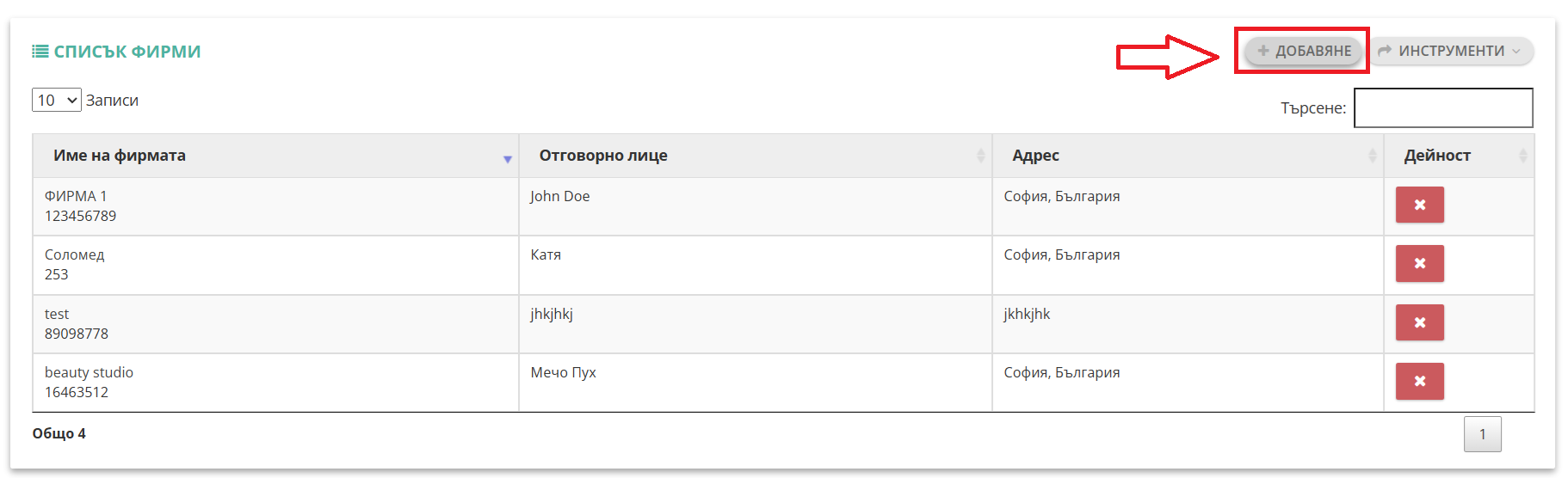Screen dimensions: 1568x478
Task: Select the ФИРМА 1 name cell
Action: [275, 206]
